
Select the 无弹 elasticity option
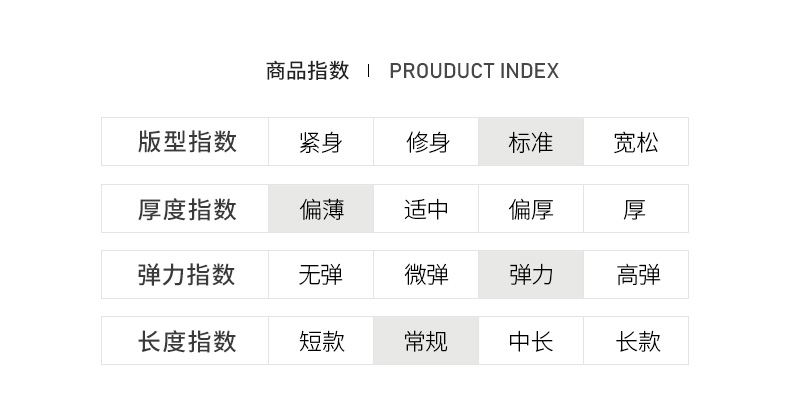click(320, 275)
